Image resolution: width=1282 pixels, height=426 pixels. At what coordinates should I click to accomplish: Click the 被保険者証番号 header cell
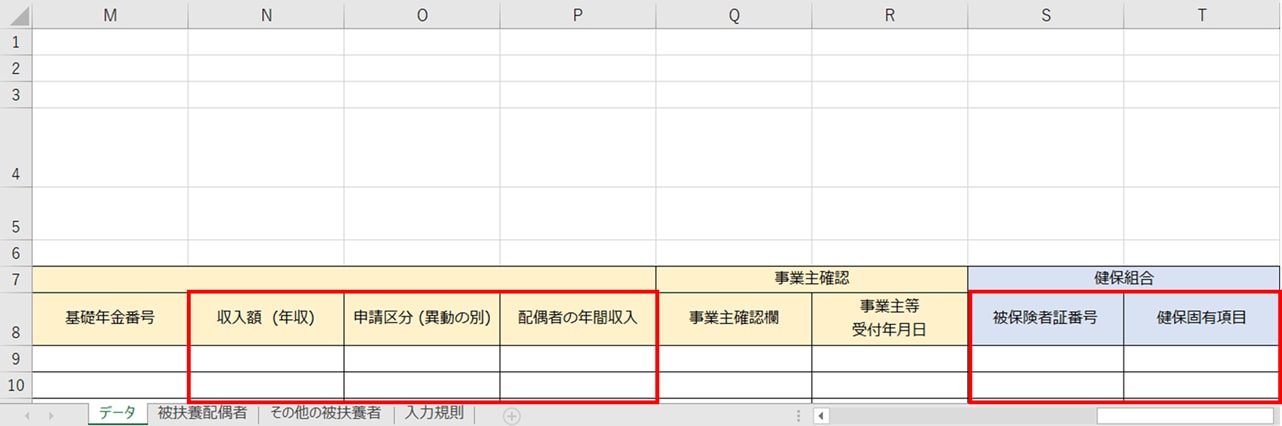(1046, 319)
